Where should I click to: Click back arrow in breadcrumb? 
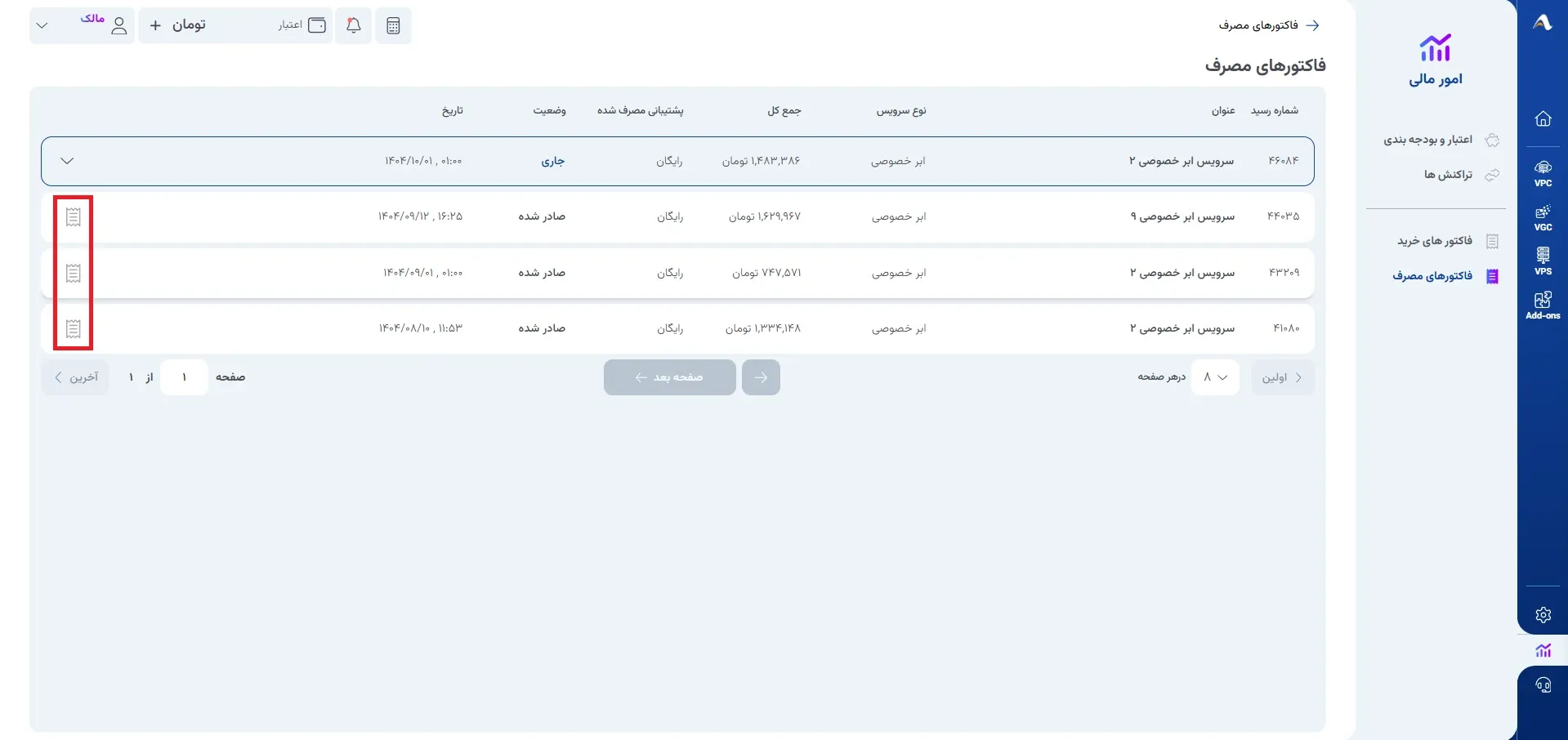coord(1312,25)
